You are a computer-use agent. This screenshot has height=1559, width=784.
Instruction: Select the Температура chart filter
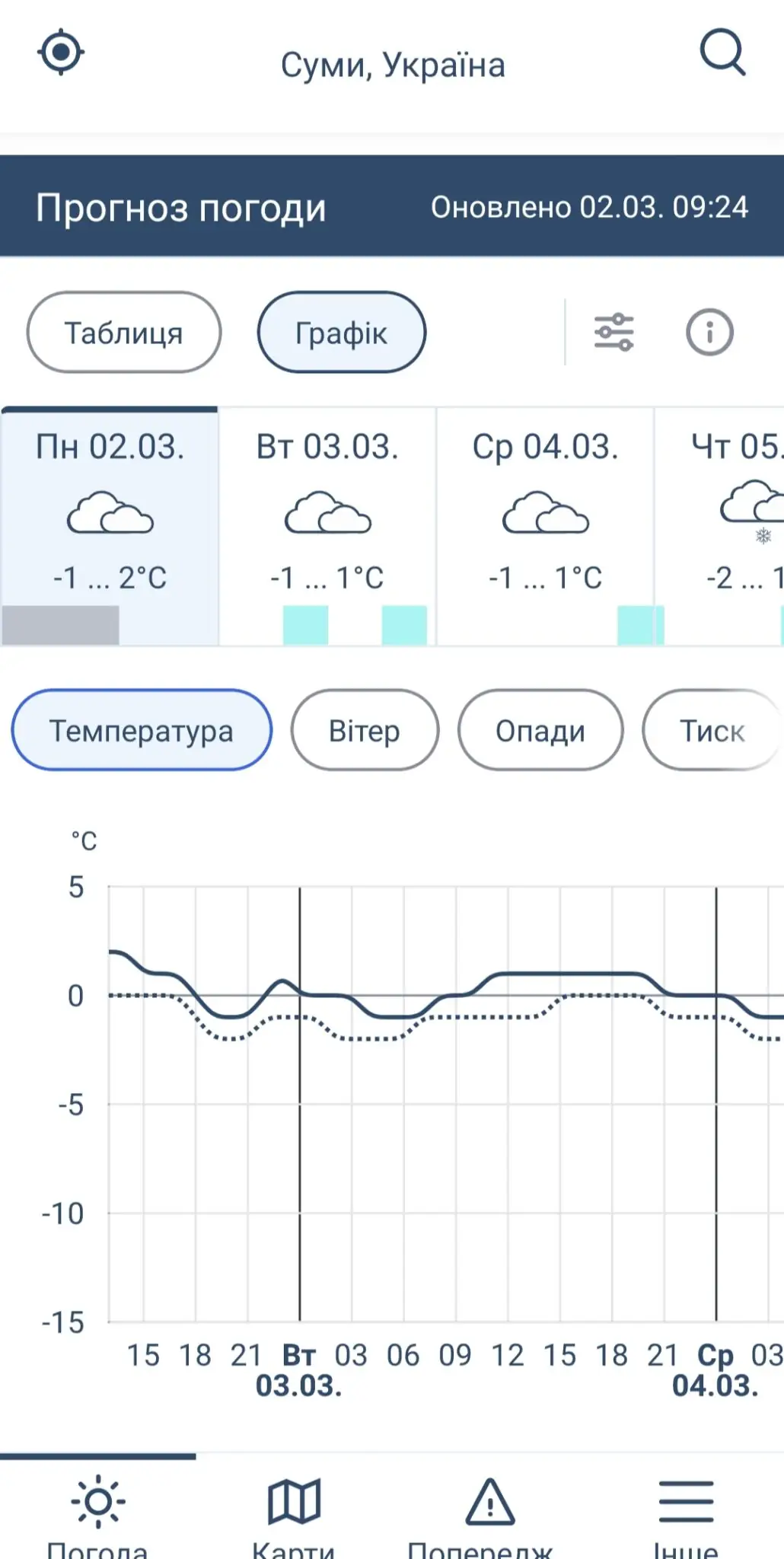[142, 730]
